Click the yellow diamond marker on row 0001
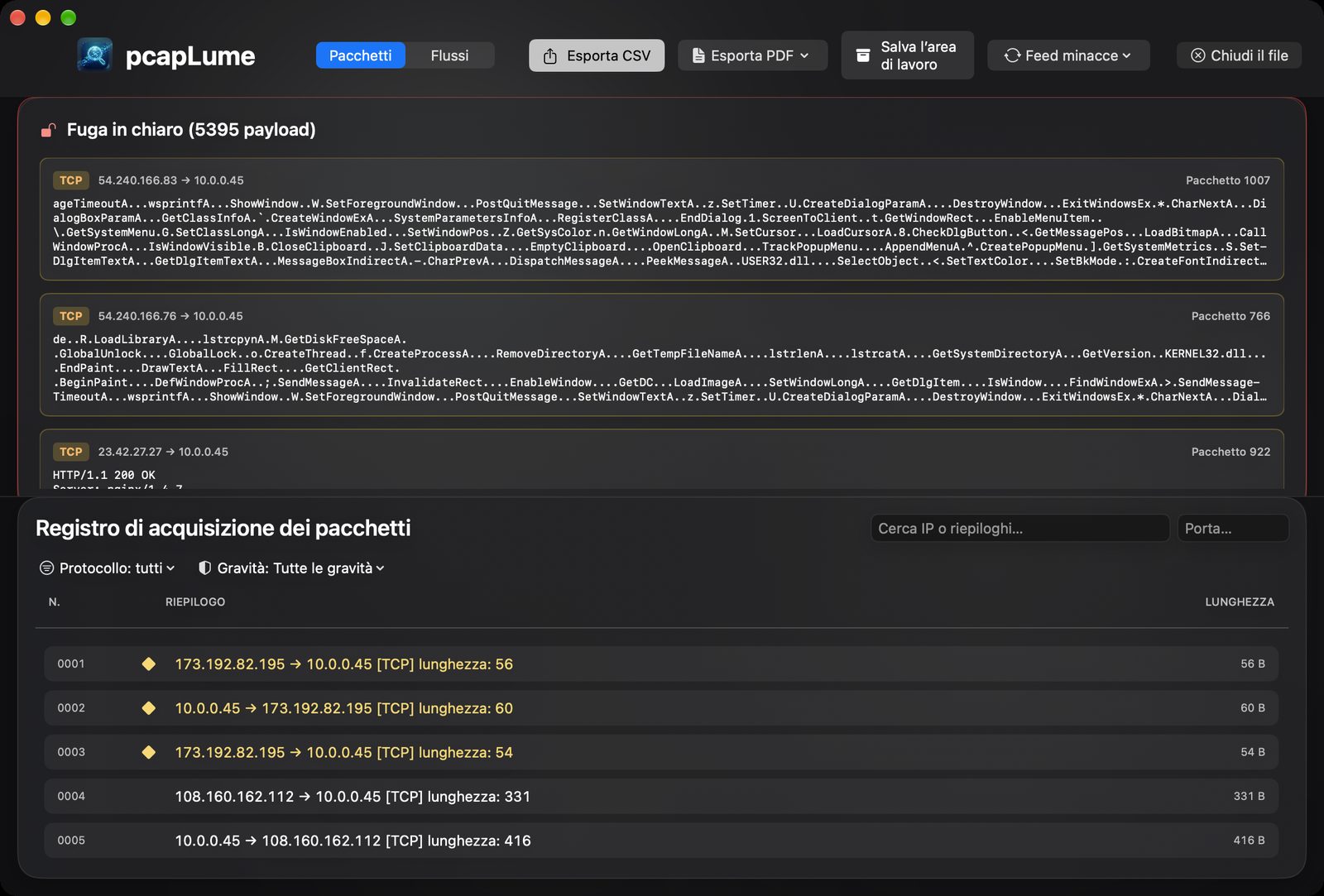 click(x=149, y=664)
